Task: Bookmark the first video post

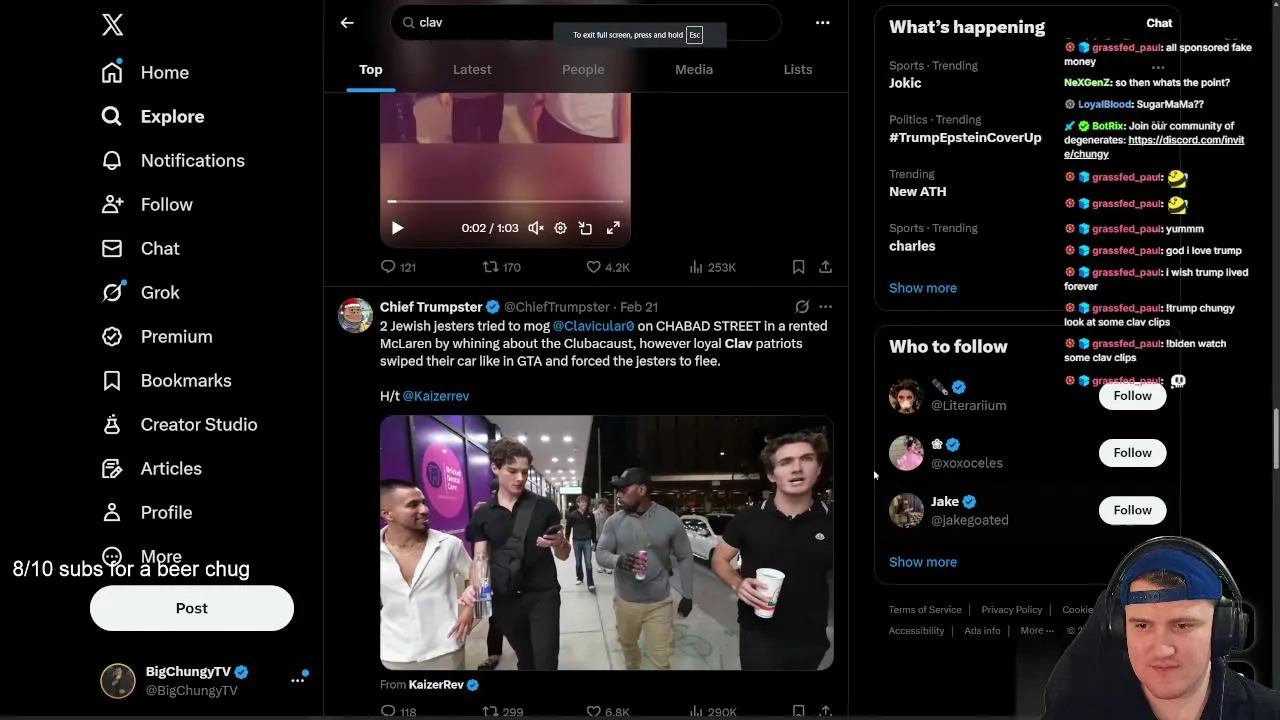Action: (x=798, y=267)
